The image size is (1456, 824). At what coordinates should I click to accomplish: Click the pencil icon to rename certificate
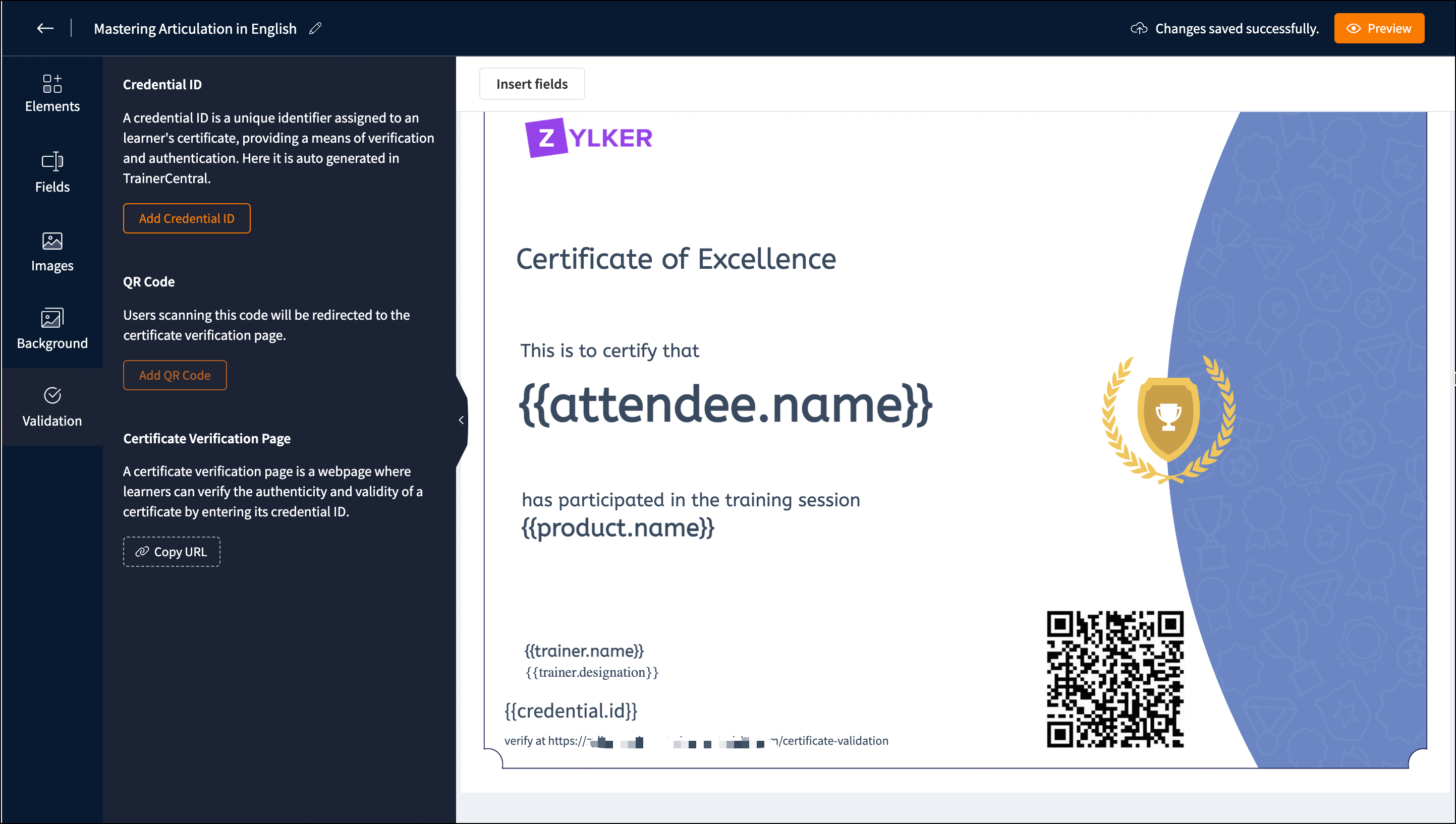315,28
